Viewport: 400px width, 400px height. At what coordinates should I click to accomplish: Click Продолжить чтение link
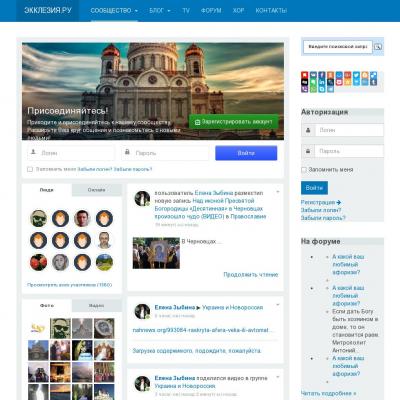tap(251, 275)
